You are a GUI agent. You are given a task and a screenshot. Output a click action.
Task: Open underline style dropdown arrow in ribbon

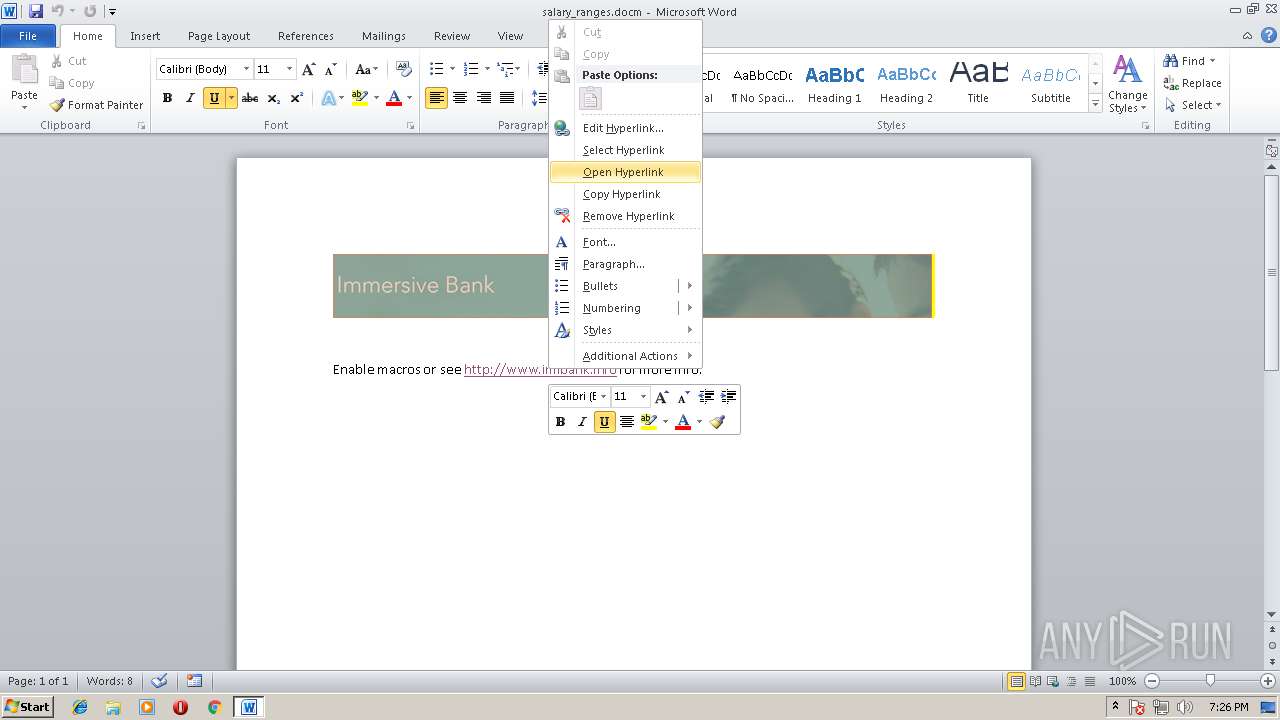click(231, 98)
